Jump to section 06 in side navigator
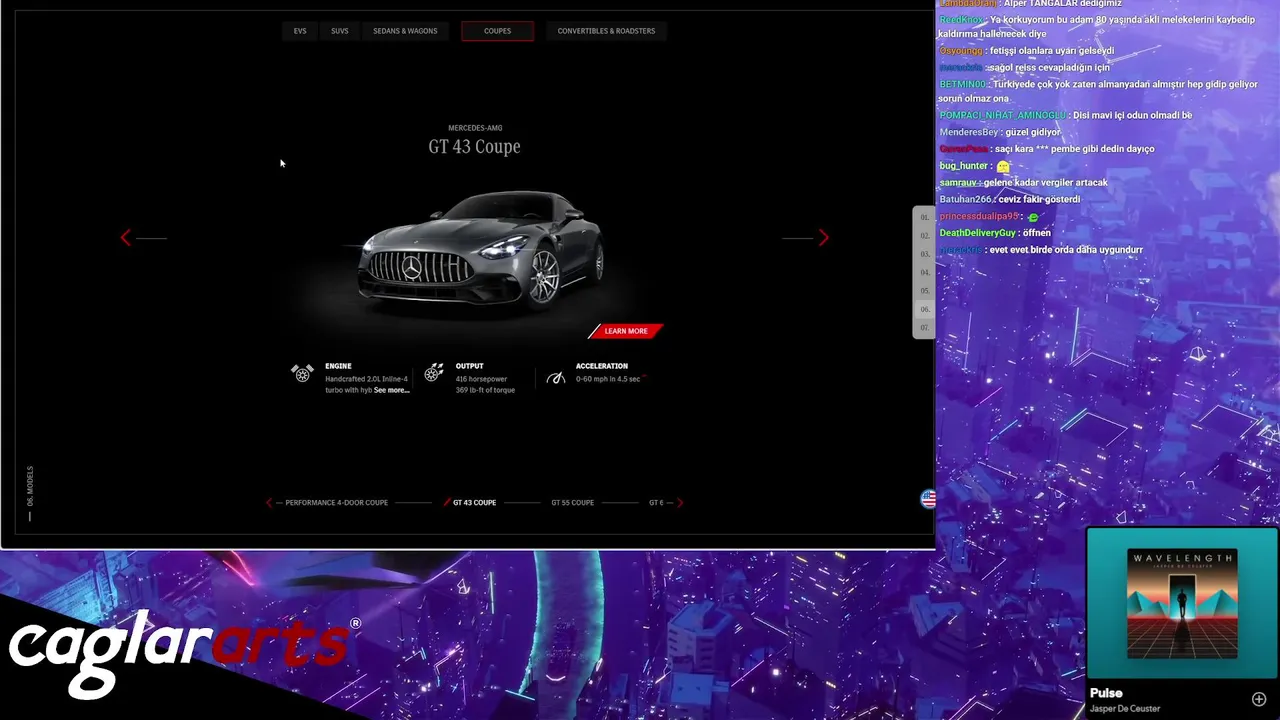The image size is (1280, 720). point(925,309)
